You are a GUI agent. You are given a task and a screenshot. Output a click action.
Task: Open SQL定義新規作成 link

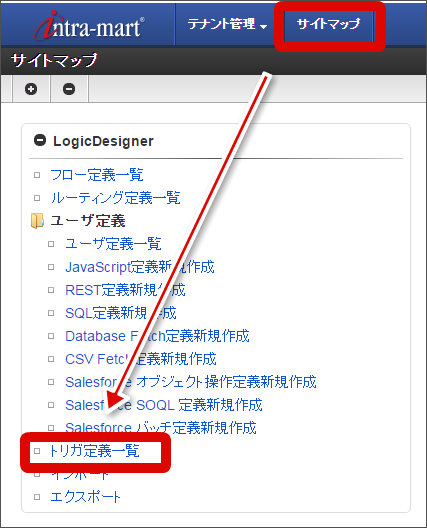click(121, 313)
